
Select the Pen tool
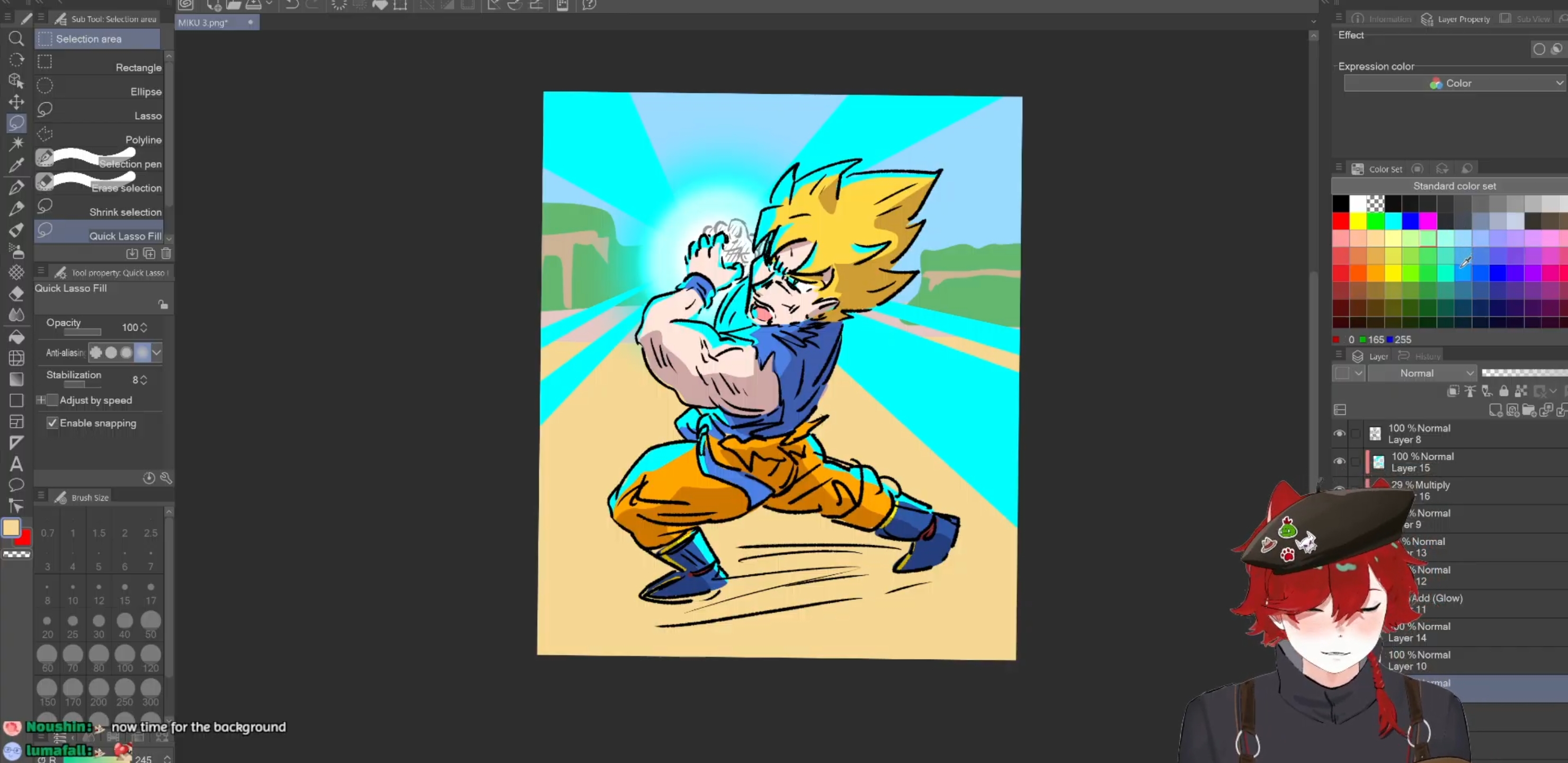[16, 187]
